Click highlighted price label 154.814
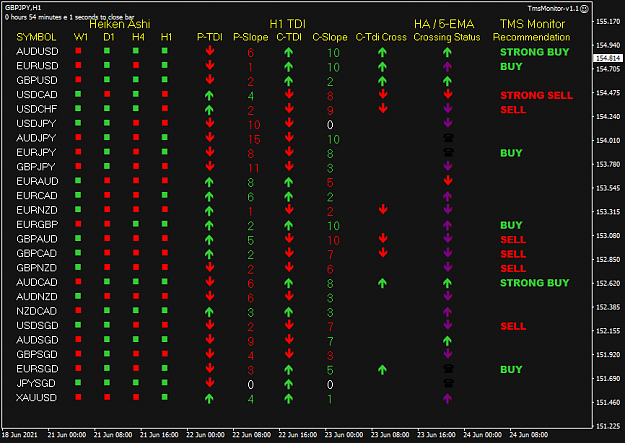This screenshot has height=443, width=625. [x=608, y=58]
